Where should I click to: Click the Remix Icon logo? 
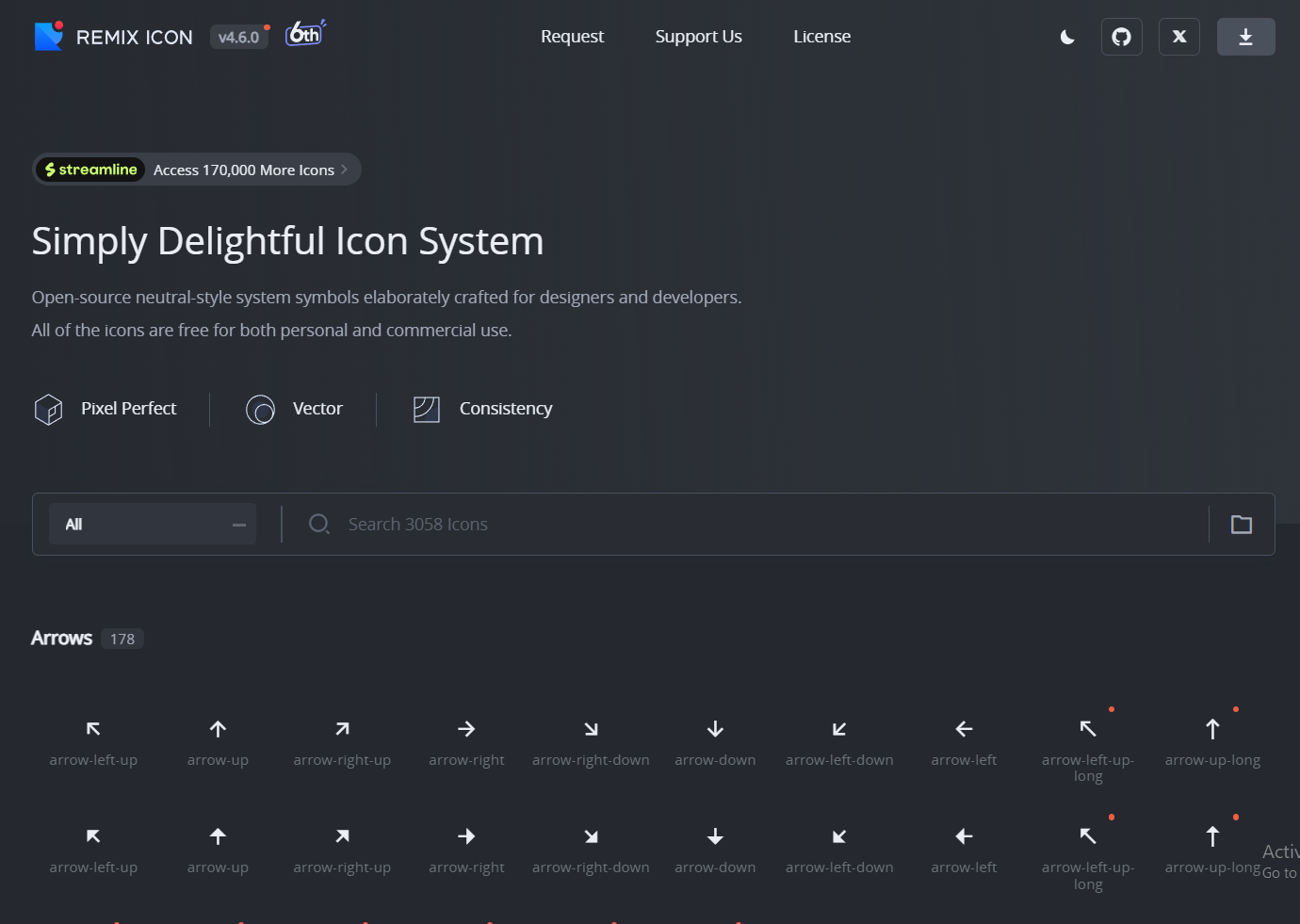113,37
